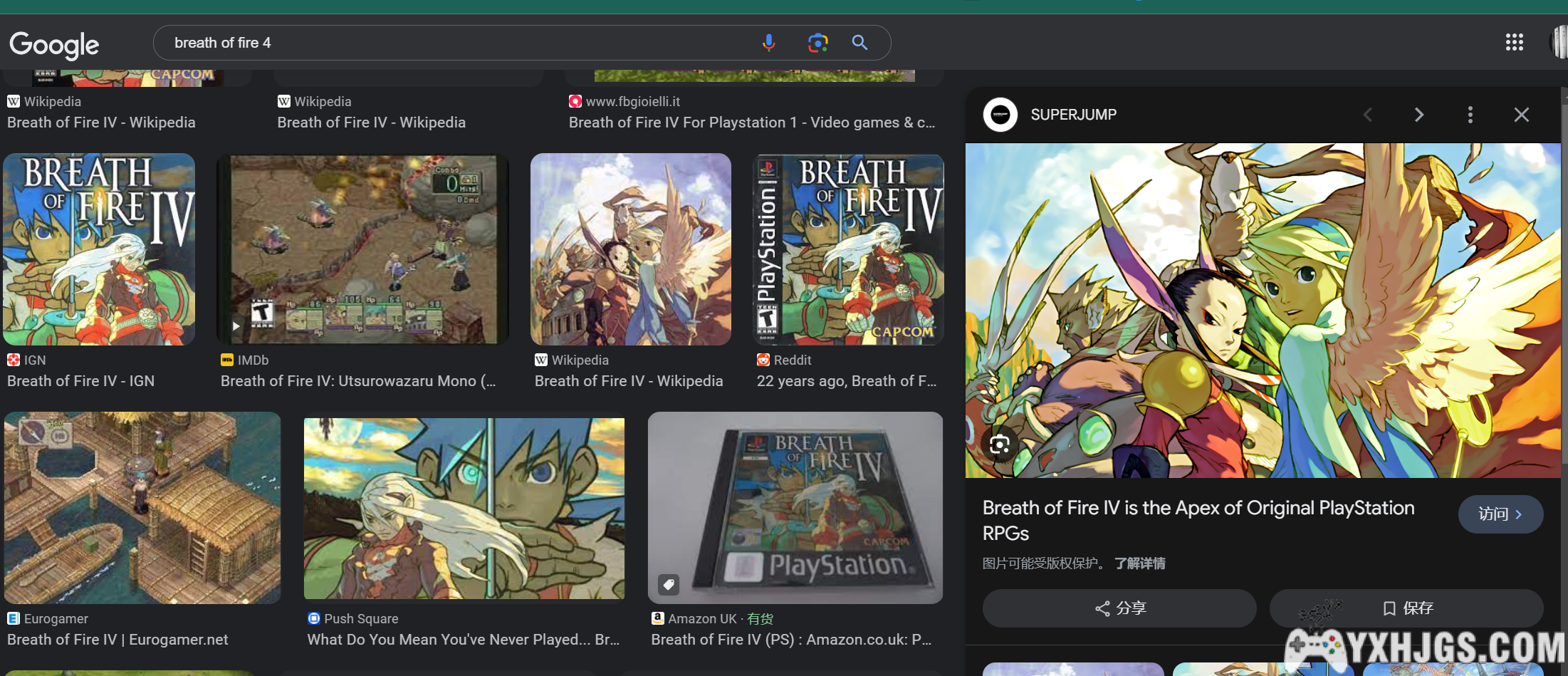Viewport: 1568px width, 676px height.
Task: Go to previous image in preview panel
Action: pyautogui.click(x=1367, y=115)
